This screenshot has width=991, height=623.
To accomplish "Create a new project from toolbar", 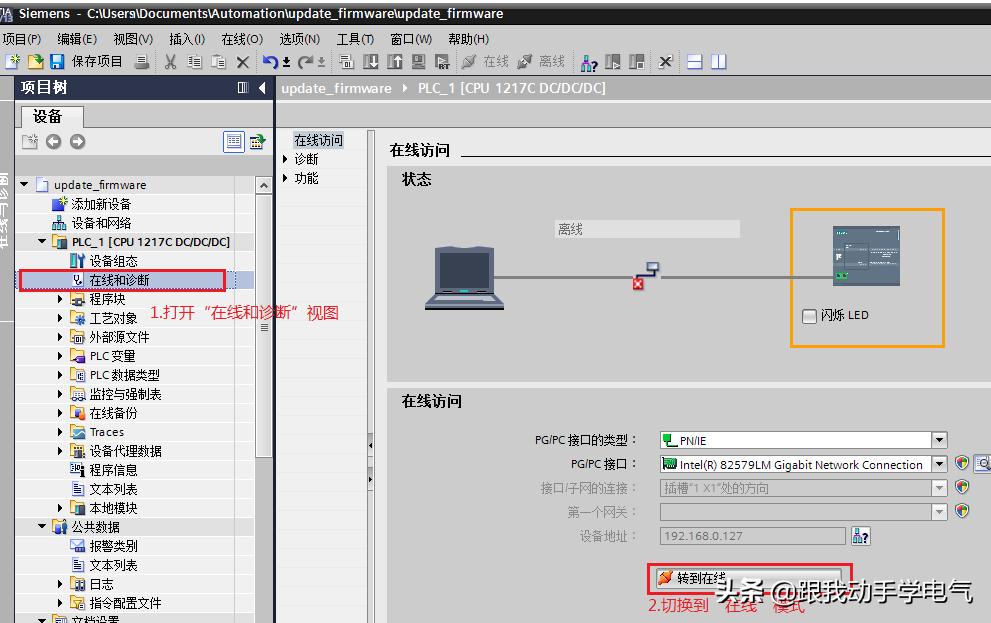I will pyautogui.click(x=13, y=61).
